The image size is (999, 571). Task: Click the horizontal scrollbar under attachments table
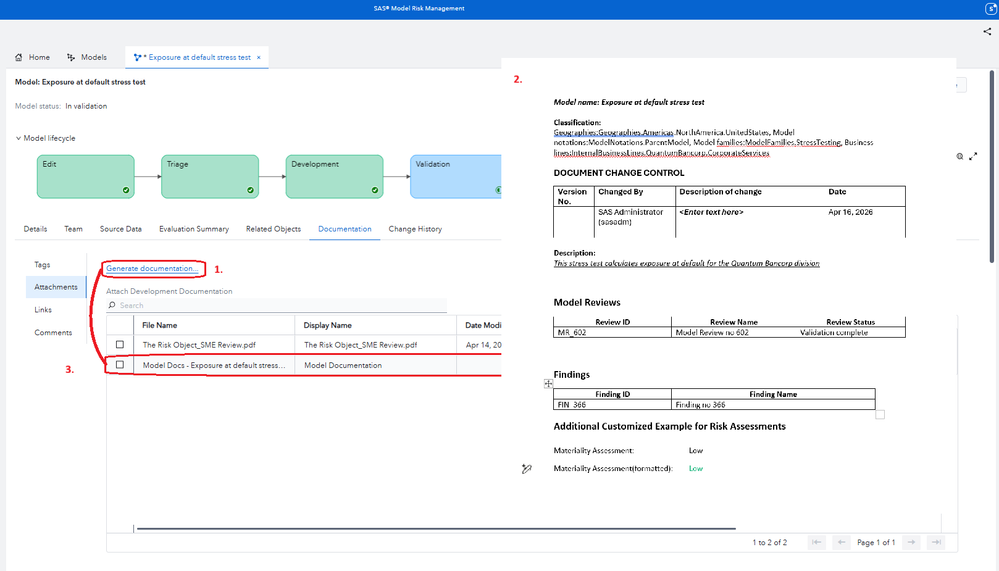click(x=436, y=528)
